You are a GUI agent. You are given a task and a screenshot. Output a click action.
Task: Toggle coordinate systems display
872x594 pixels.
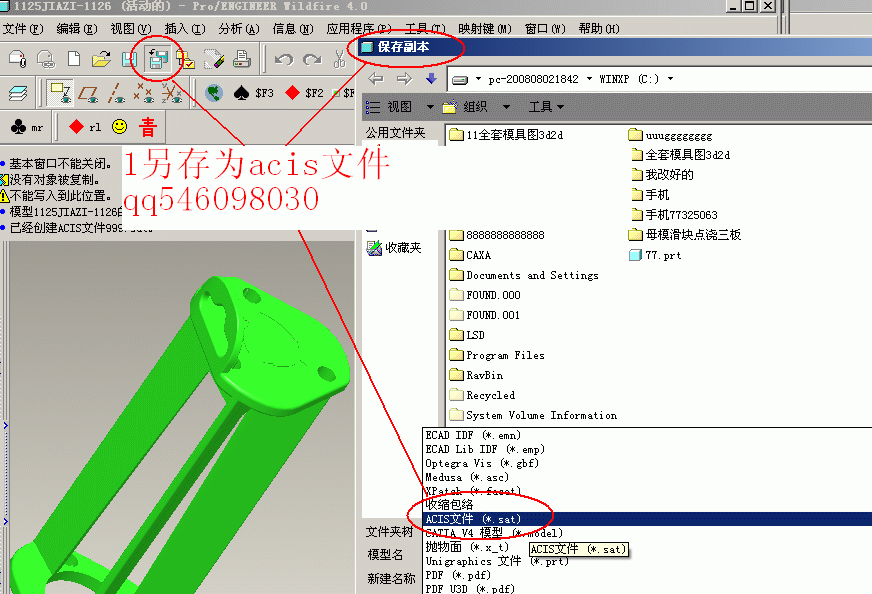point(172,93)
